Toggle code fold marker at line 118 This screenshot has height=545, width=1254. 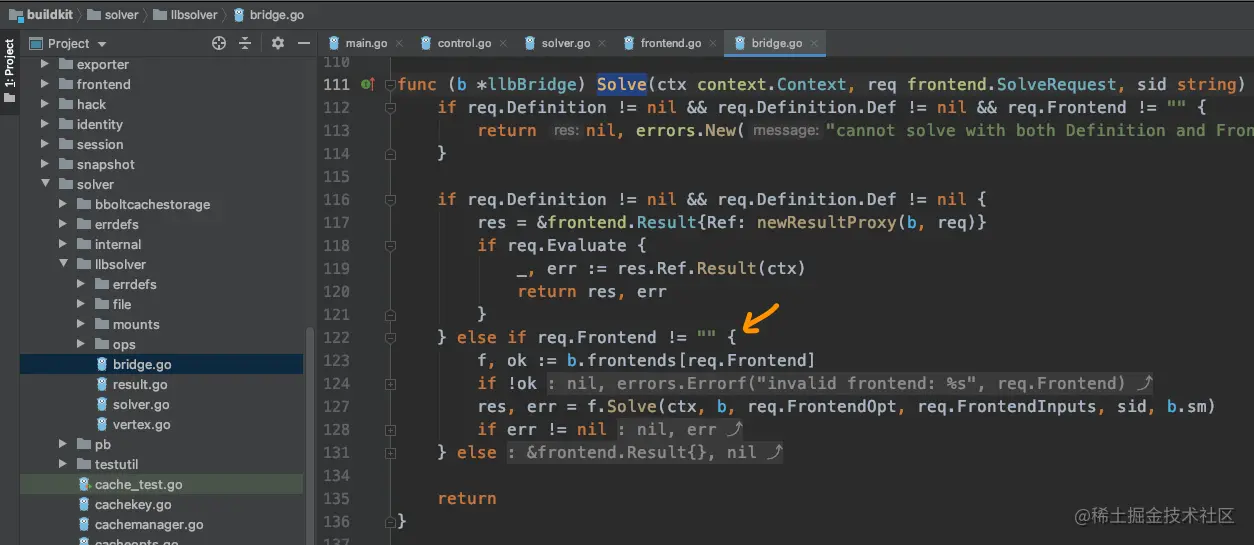390,246
